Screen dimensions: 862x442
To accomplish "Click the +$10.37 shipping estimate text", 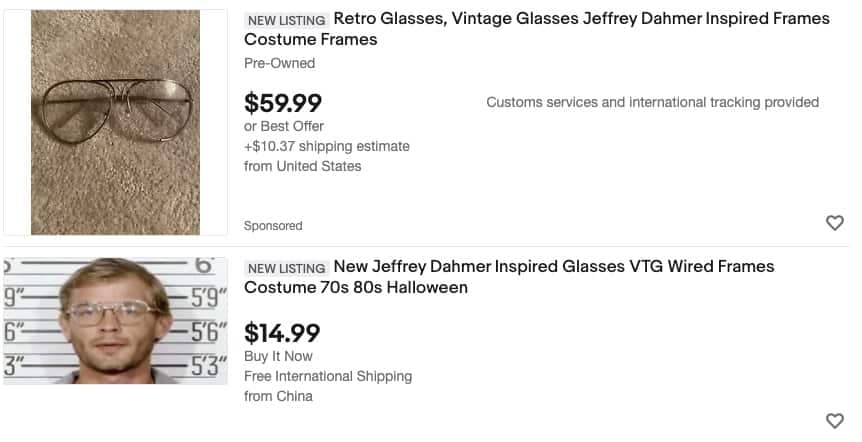I will point(327,146).
